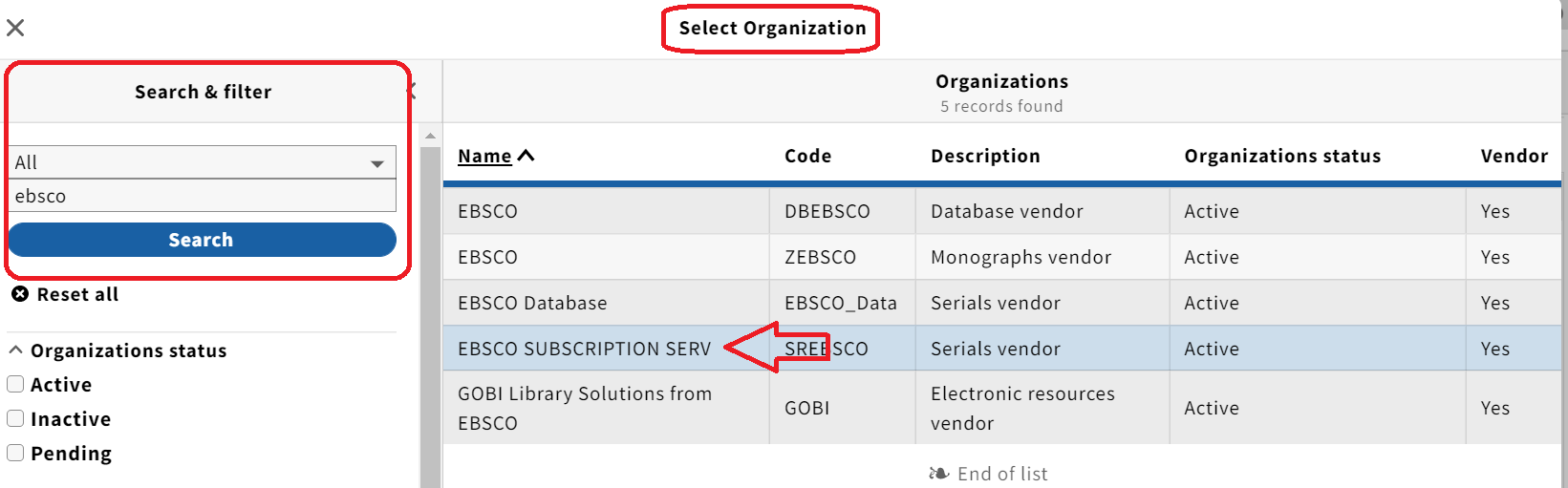Select the EBSCO row with code DBEBSCO
Image resolution: width=1568 pixels, height=488 pixels.
click(1001, 211)
